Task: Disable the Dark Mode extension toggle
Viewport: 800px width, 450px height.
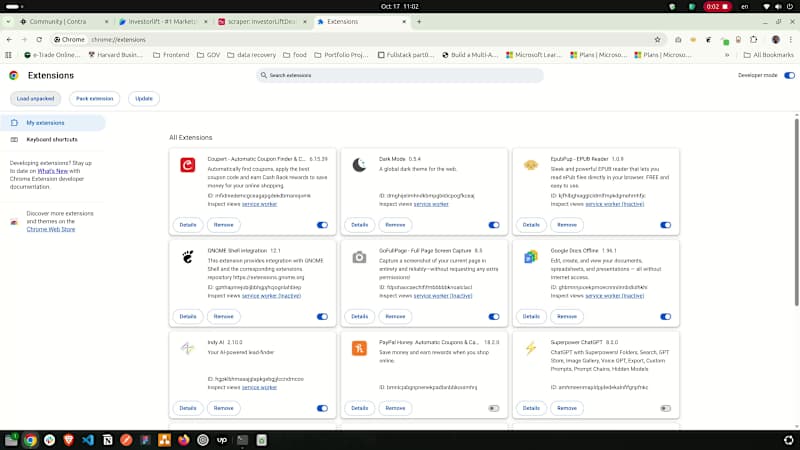Action: point(493,225)
